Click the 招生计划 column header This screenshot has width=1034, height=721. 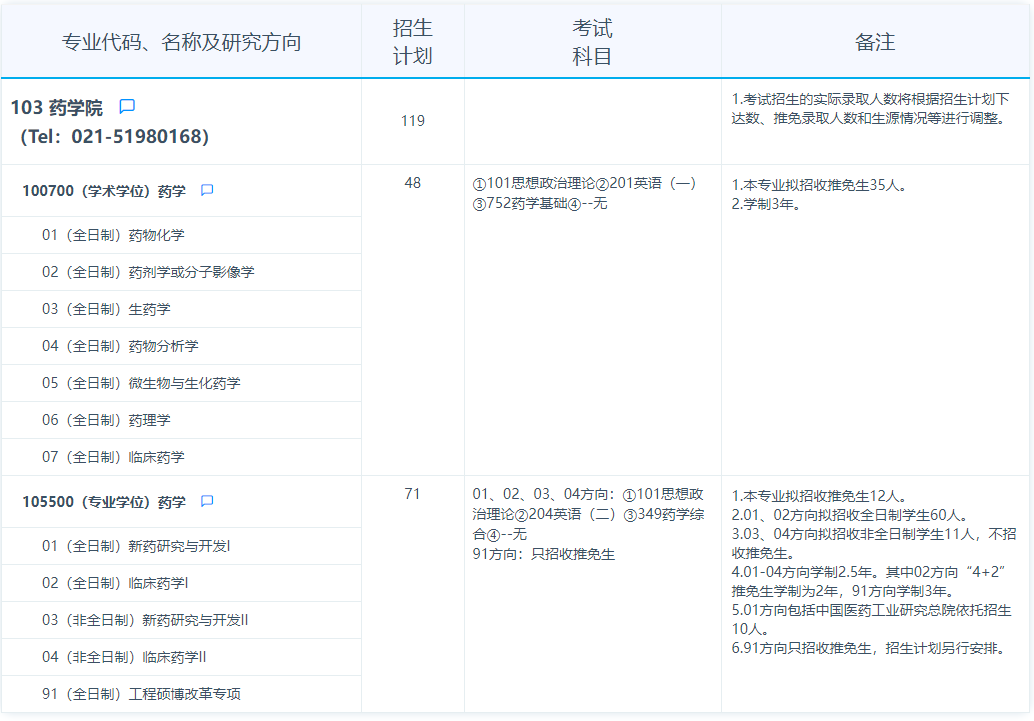coord(412,42)
